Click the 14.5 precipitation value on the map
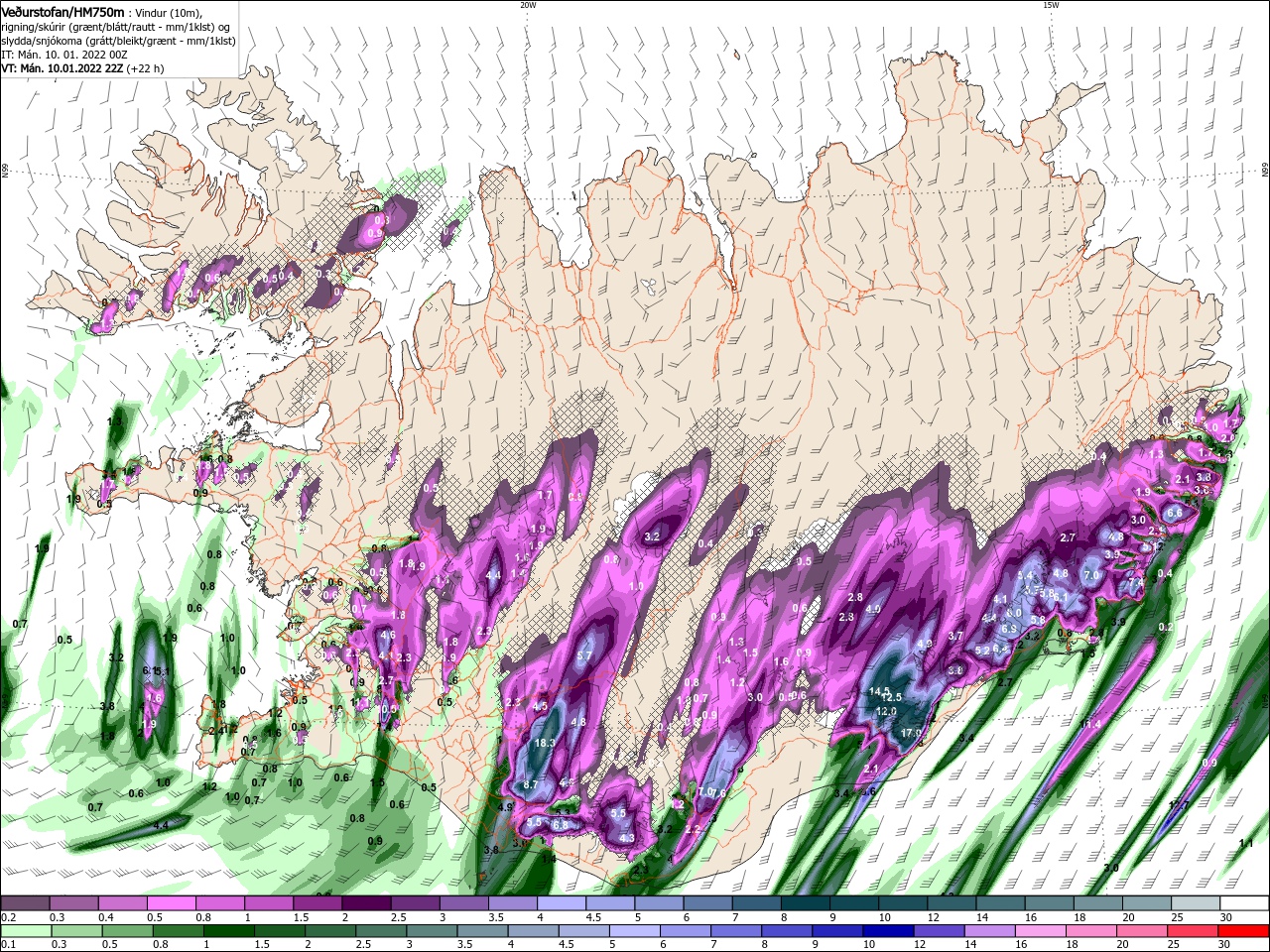Screen dimensions: 1270x952 pyautogui.click(x=880, y=691)
